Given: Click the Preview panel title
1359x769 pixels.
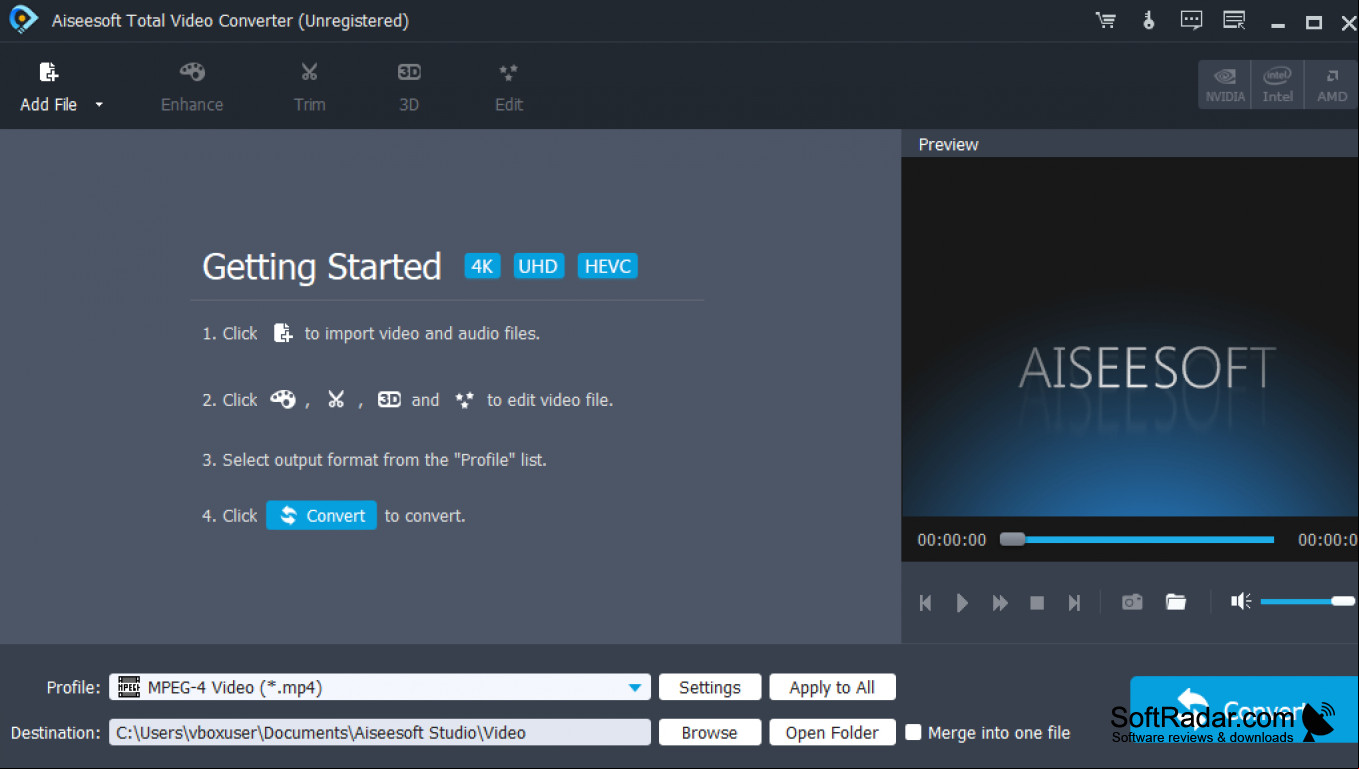Looking at the screenshot, I should point(948,144).
